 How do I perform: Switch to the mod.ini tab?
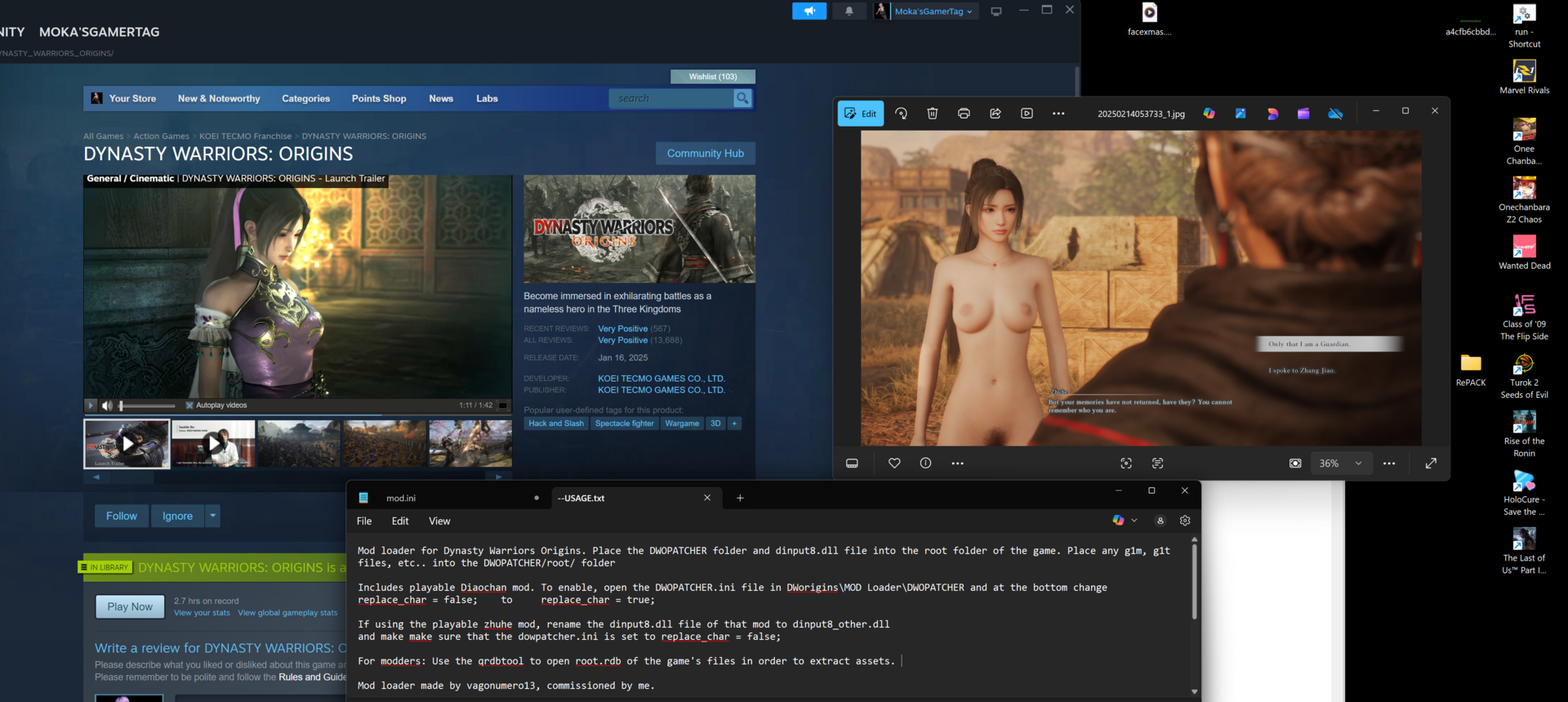tap(448, 498)
